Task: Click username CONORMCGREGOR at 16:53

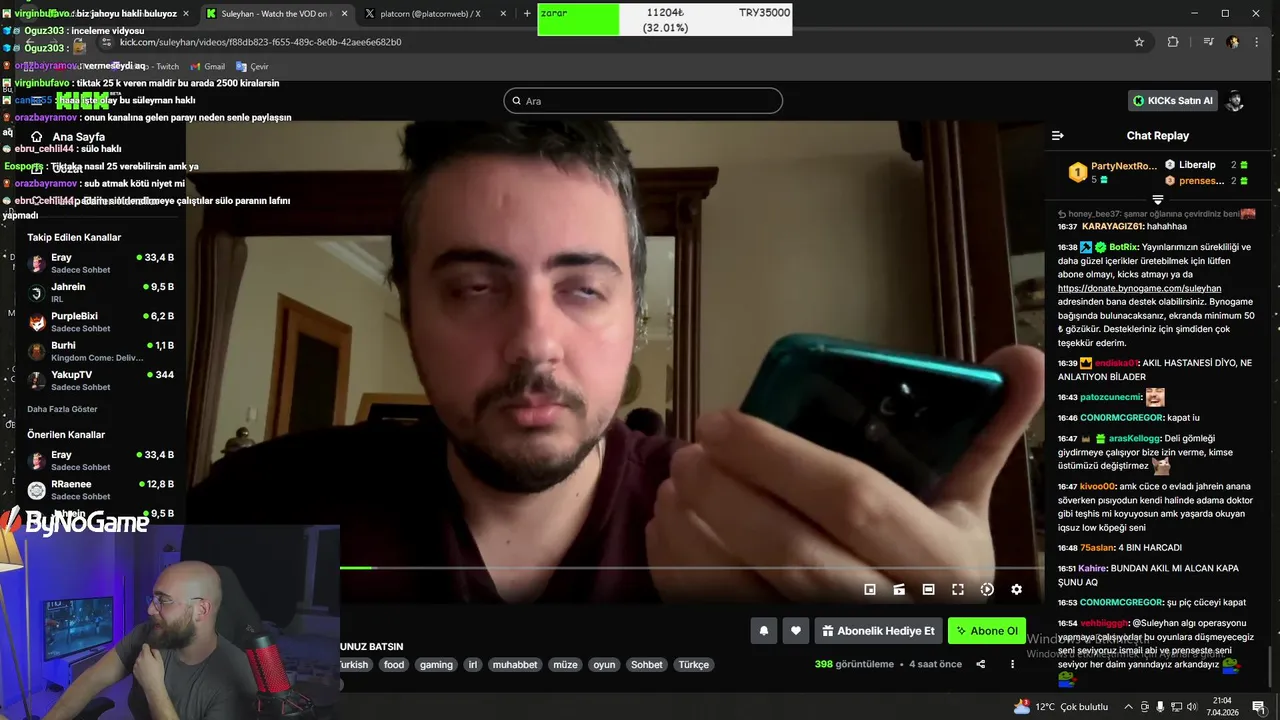Action: (x=1122, y=603)
